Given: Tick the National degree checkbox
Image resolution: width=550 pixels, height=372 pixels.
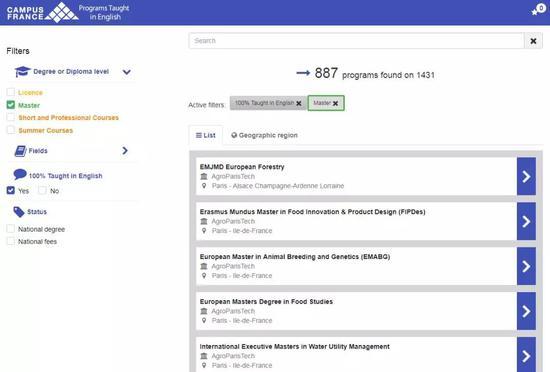Looking at the screenshot, I should 11,229.
